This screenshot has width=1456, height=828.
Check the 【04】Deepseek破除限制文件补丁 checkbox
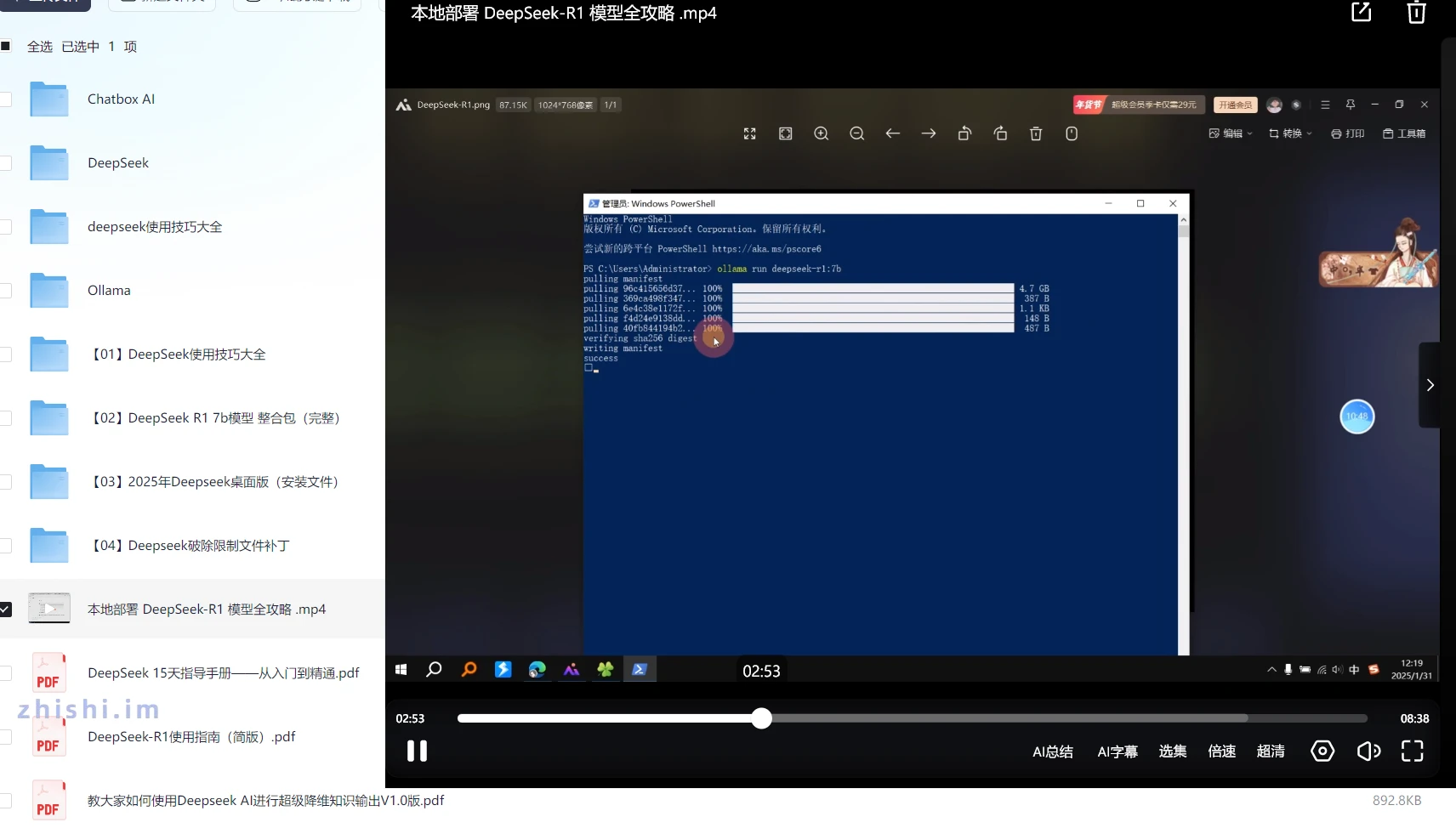[6, 546]
